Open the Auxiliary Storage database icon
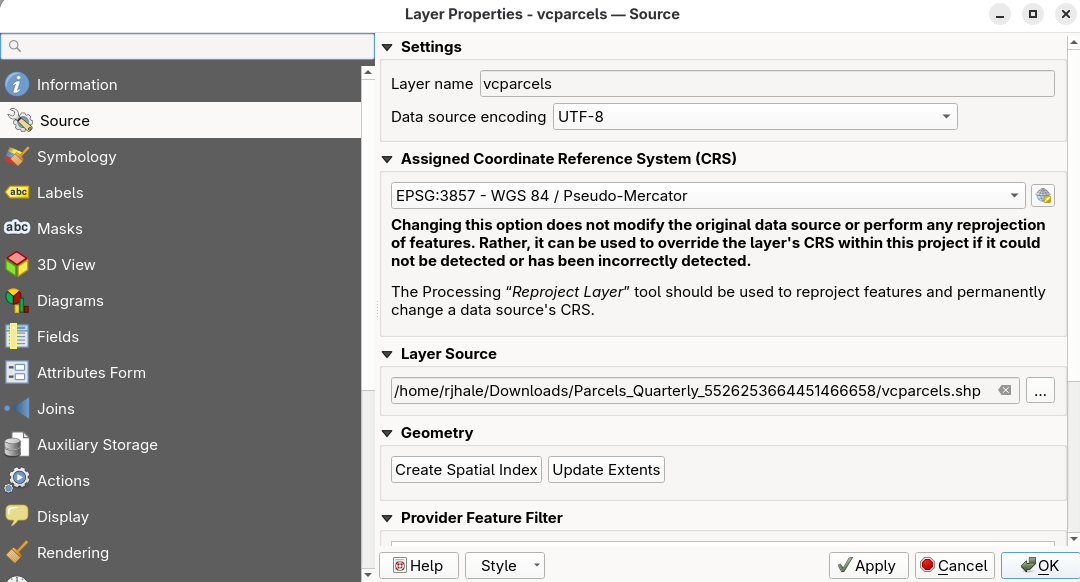Screen dimensions: 1080x582 click(17, 445)
